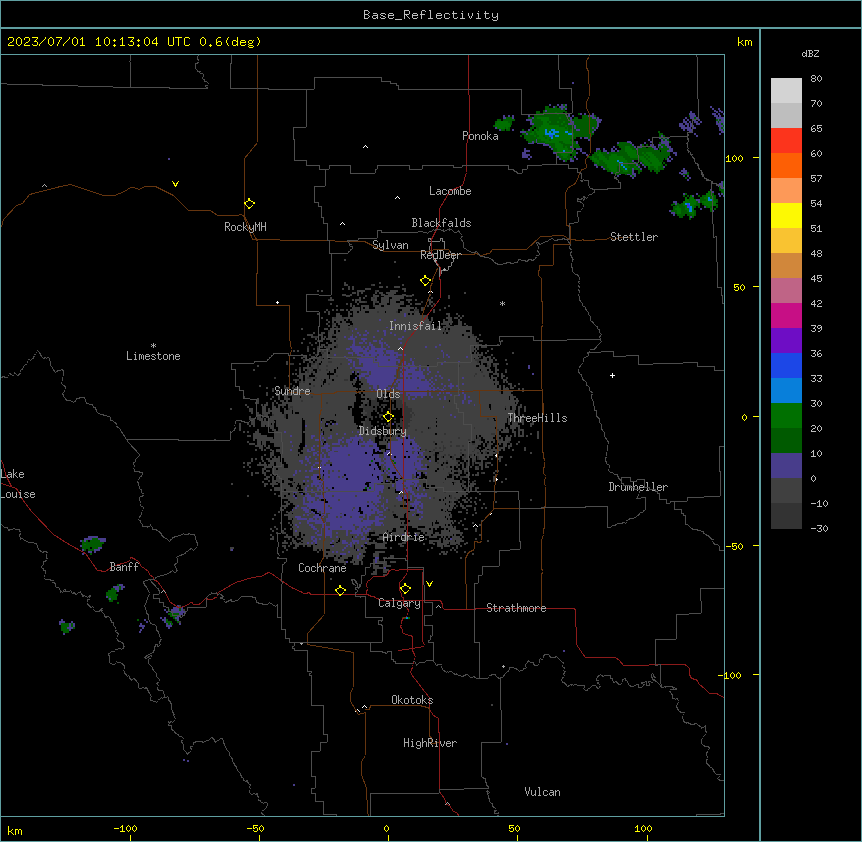Click the bright green legend swatch beside 30
Screen dimensions: 862x842
pos(786,416)
